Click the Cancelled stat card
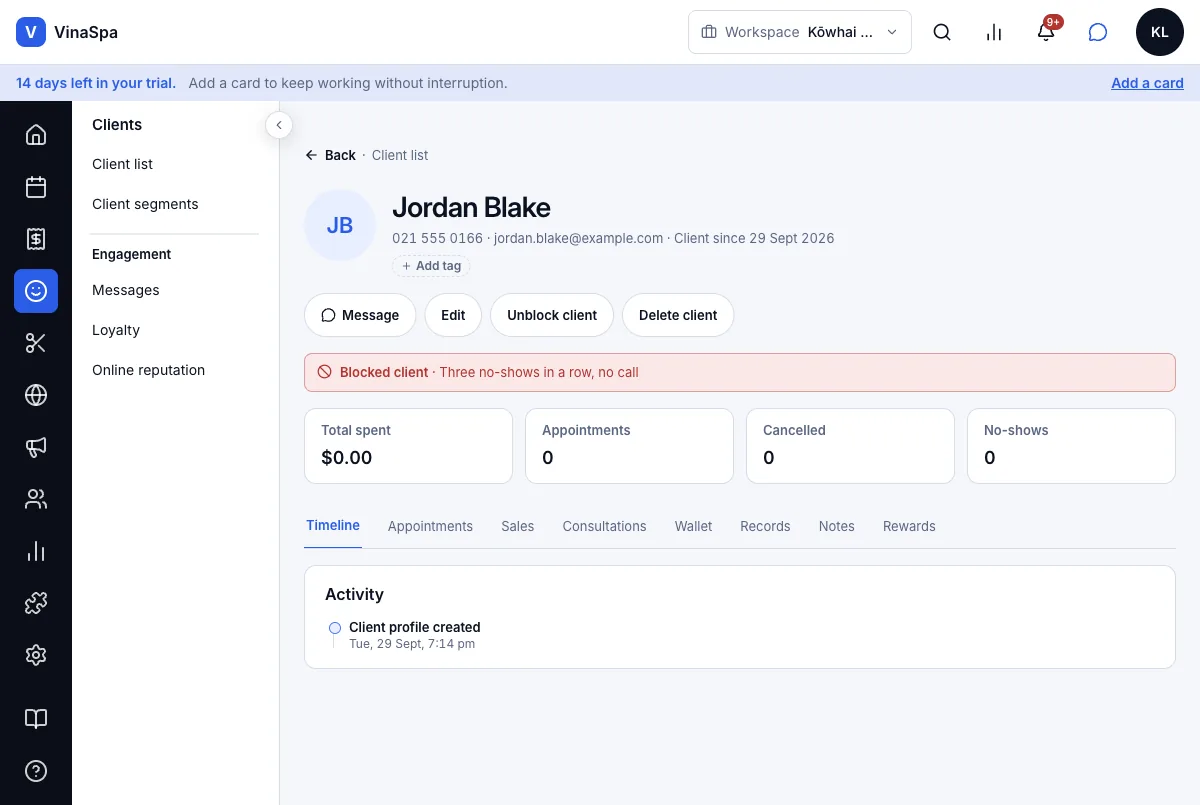 point(850,446)
